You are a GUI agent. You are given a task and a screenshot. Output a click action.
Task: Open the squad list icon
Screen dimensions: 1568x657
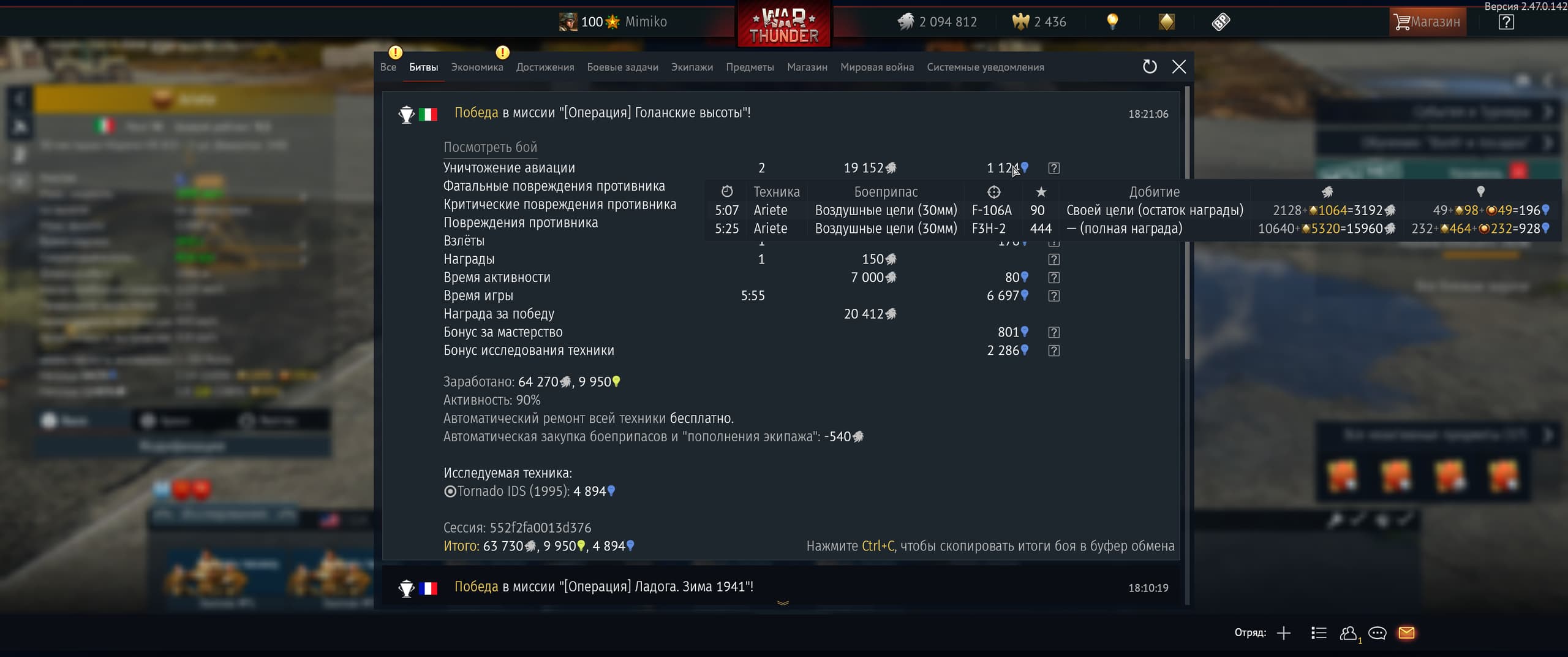(1319, 633)
